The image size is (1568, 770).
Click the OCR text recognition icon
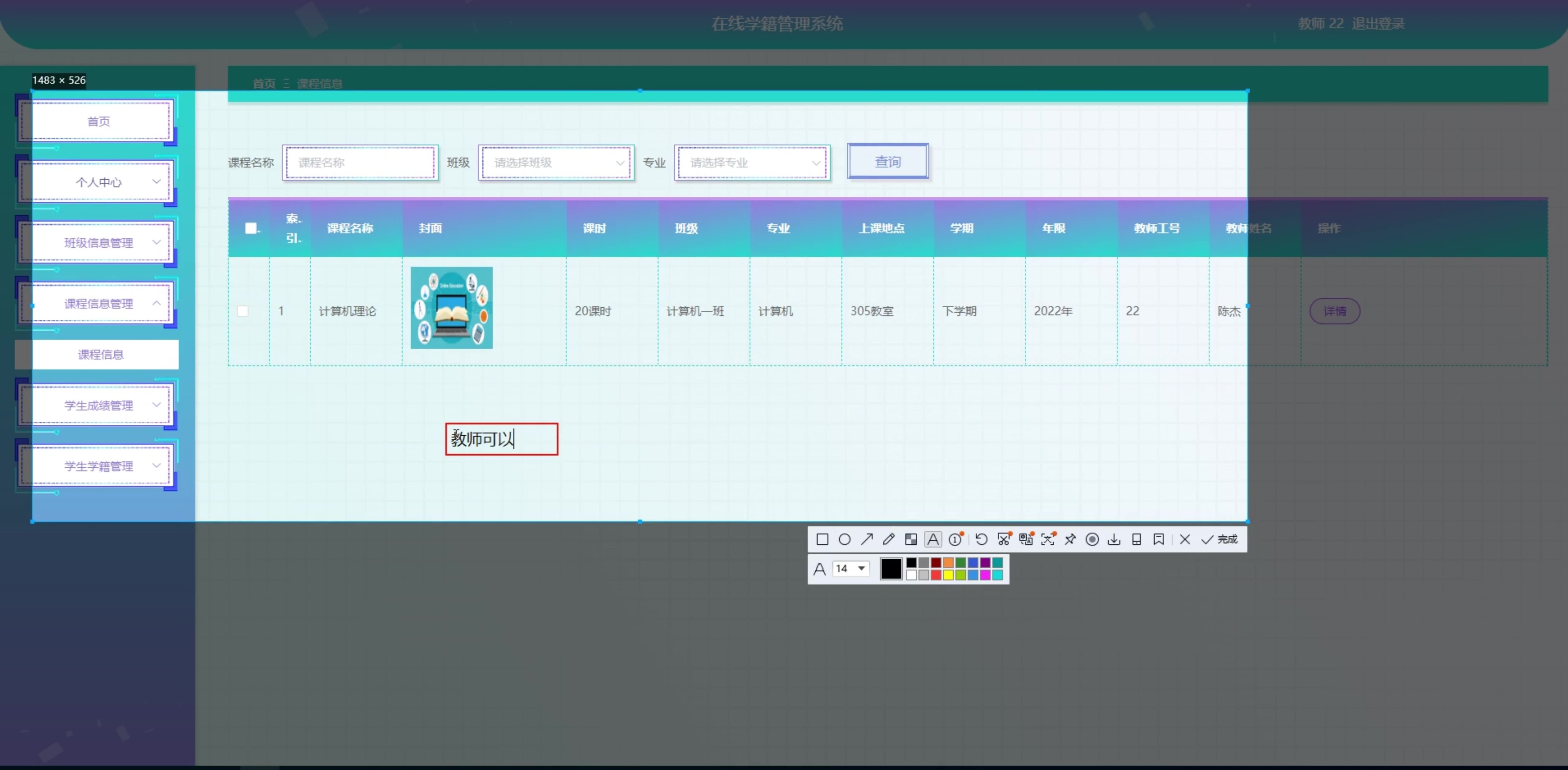coord(1048,539)
